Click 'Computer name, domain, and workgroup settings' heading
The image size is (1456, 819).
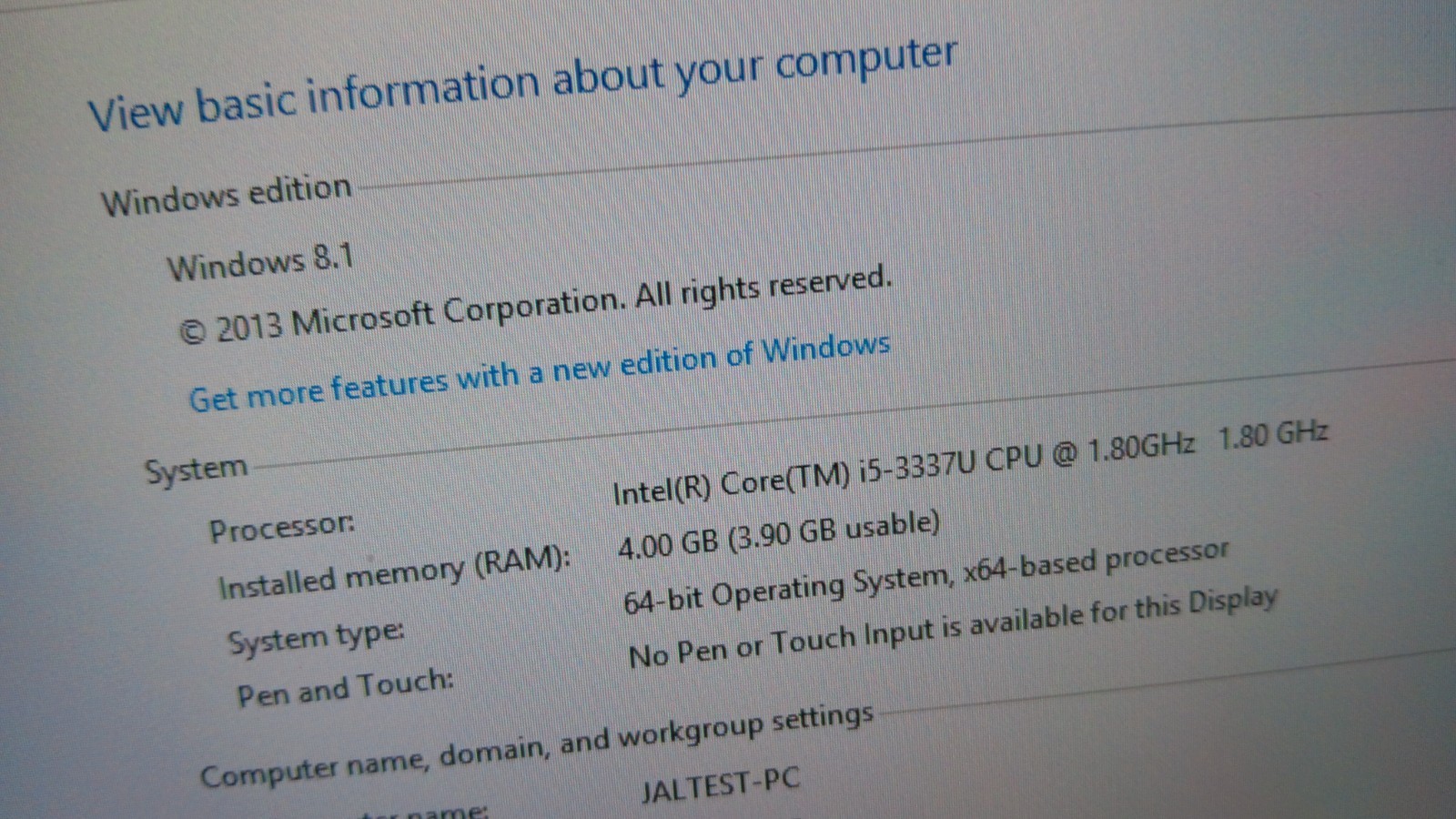(x=537, y=745)
